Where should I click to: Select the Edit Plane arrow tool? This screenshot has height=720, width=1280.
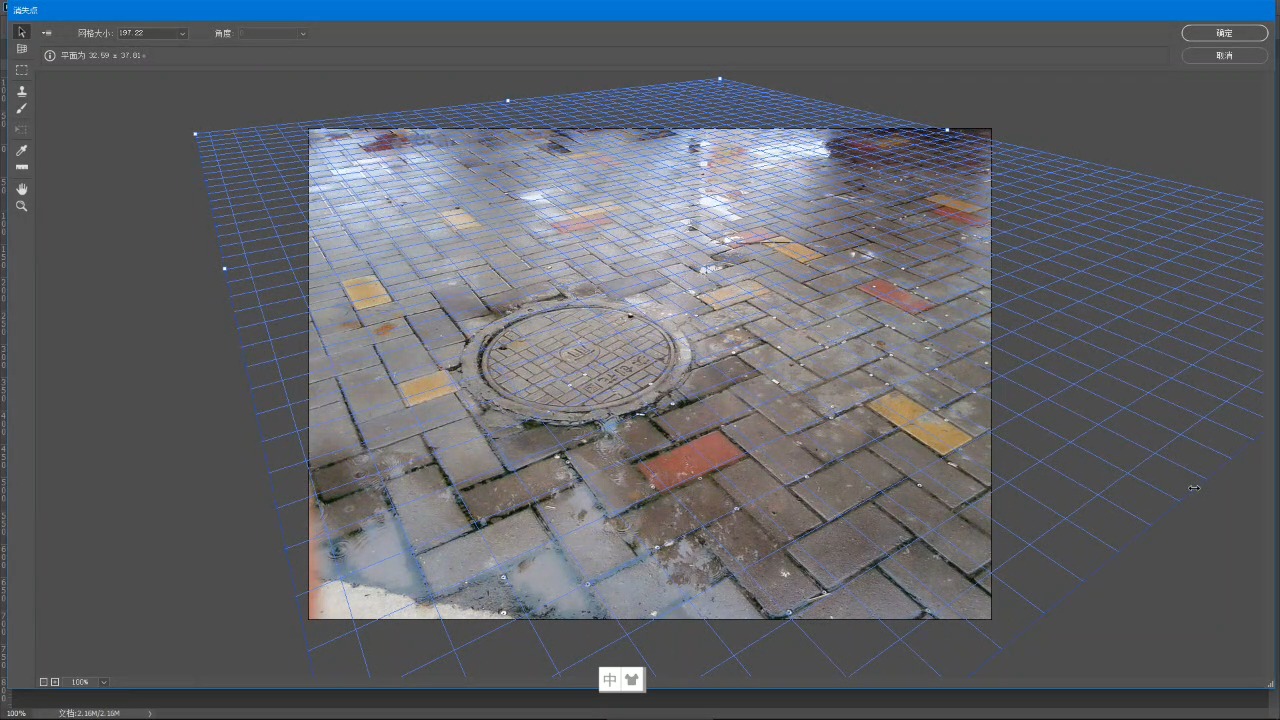[x=22, y=32]
